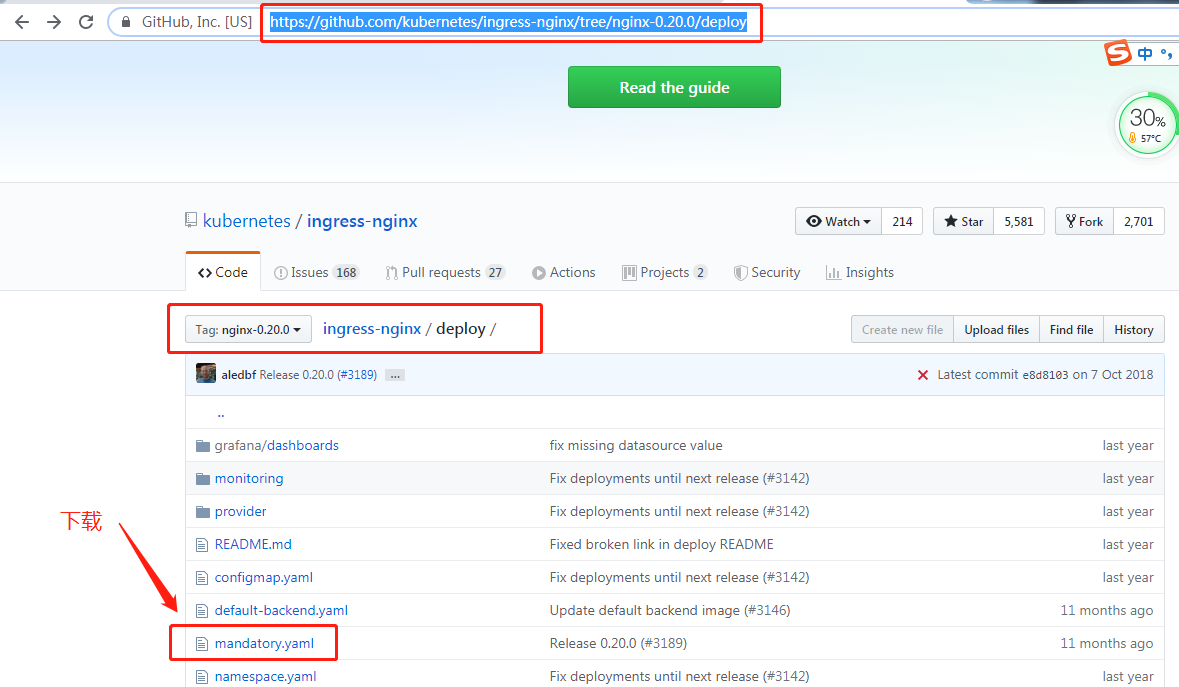Click the README.md file icon
This screenshot has height=687, width=1179.
[202, 545]
